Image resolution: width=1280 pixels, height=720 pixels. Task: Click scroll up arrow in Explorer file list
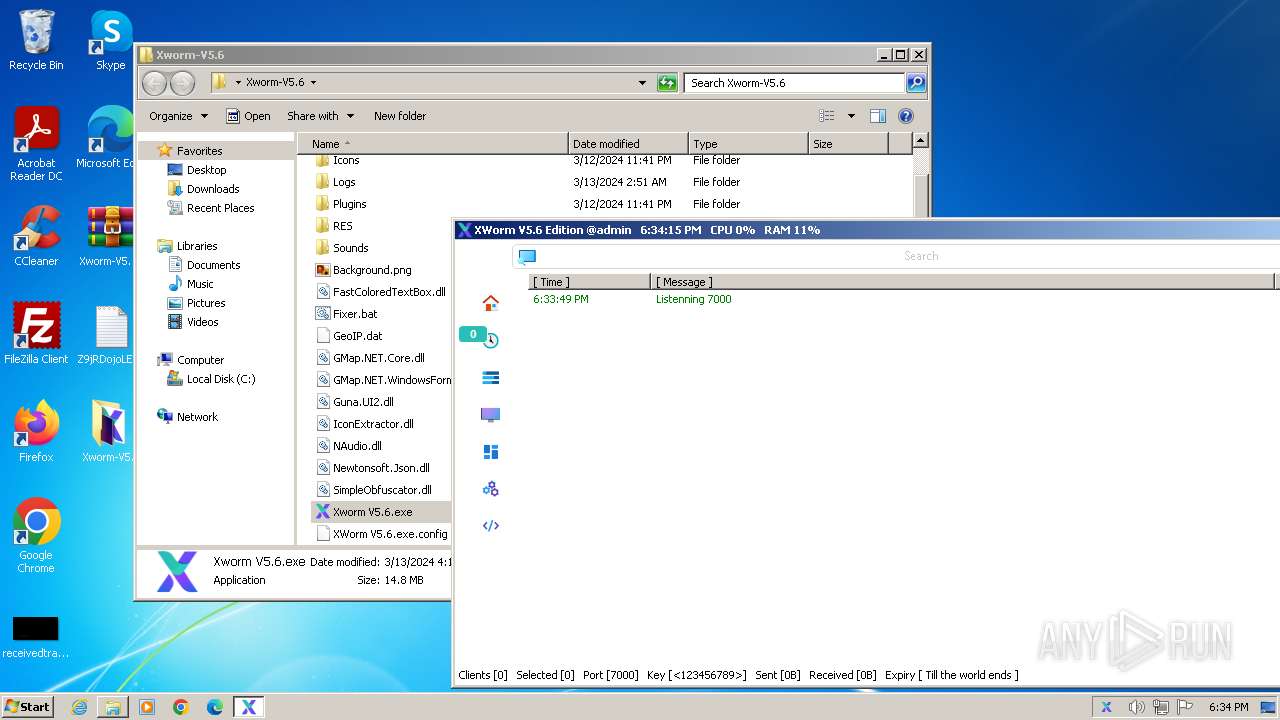point(921,141)
